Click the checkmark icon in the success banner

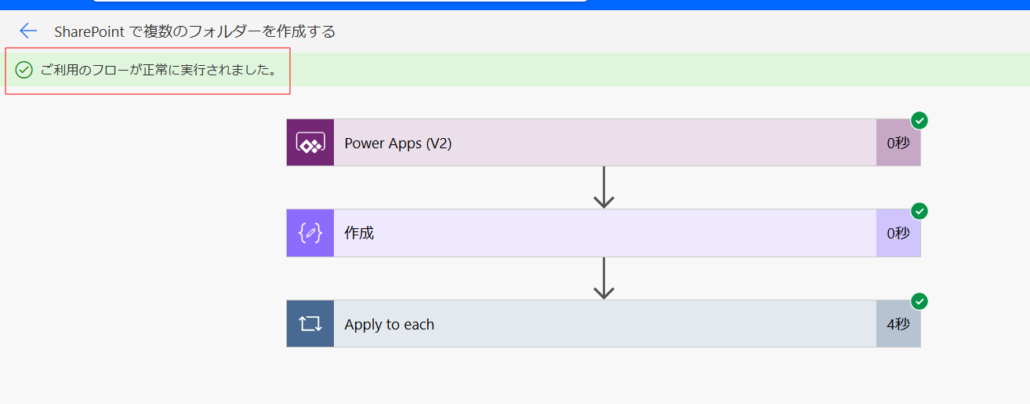tap(24, 71)
